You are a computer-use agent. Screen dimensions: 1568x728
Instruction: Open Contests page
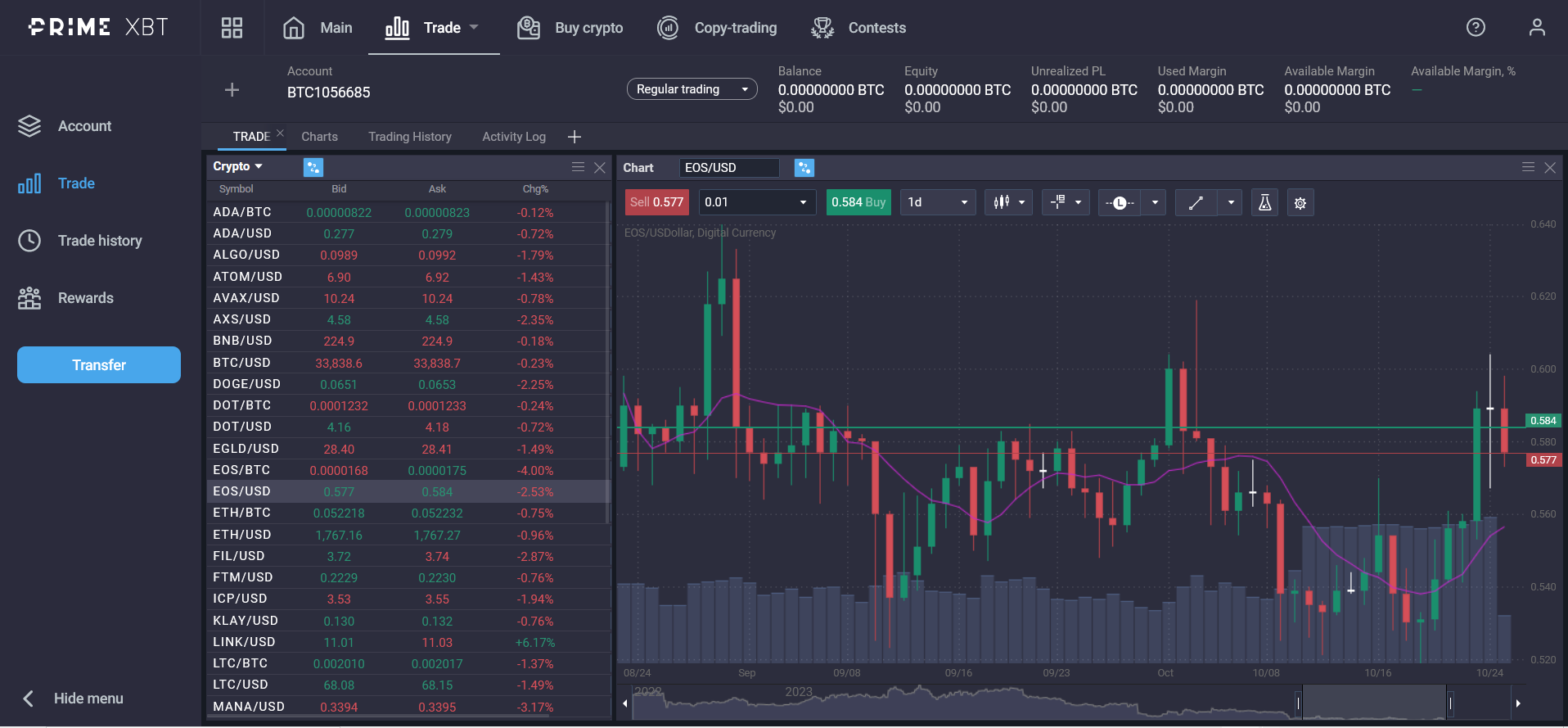(858, 28)
